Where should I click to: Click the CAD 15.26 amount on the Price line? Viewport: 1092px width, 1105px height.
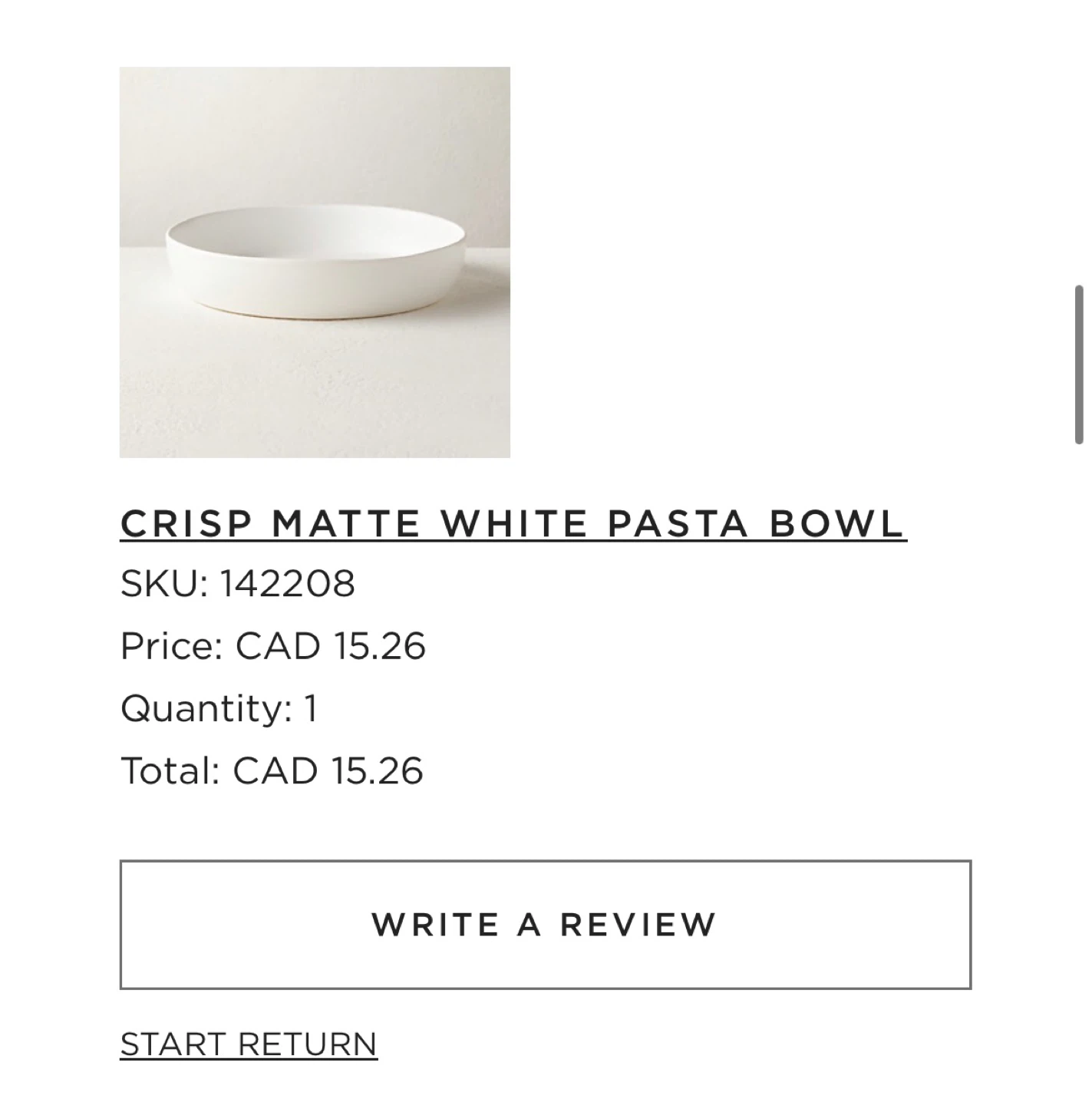[331, 646]
